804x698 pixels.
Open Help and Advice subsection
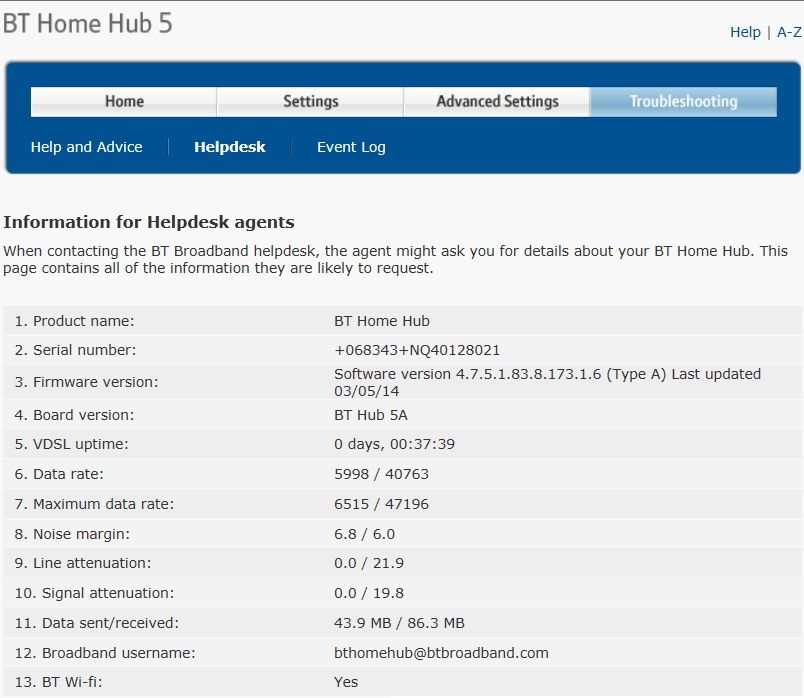[x=87, y=147]
